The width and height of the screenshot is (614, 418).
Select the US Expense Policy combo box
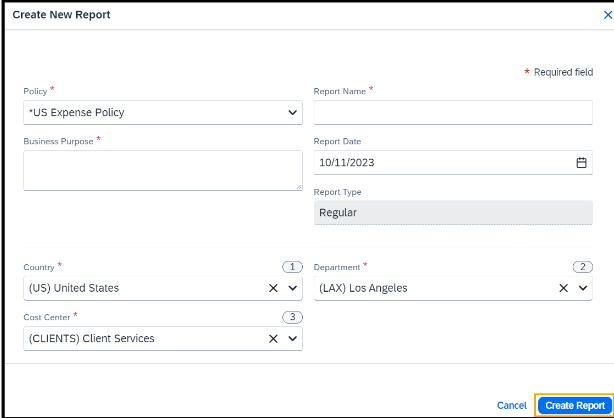point(163,112)
